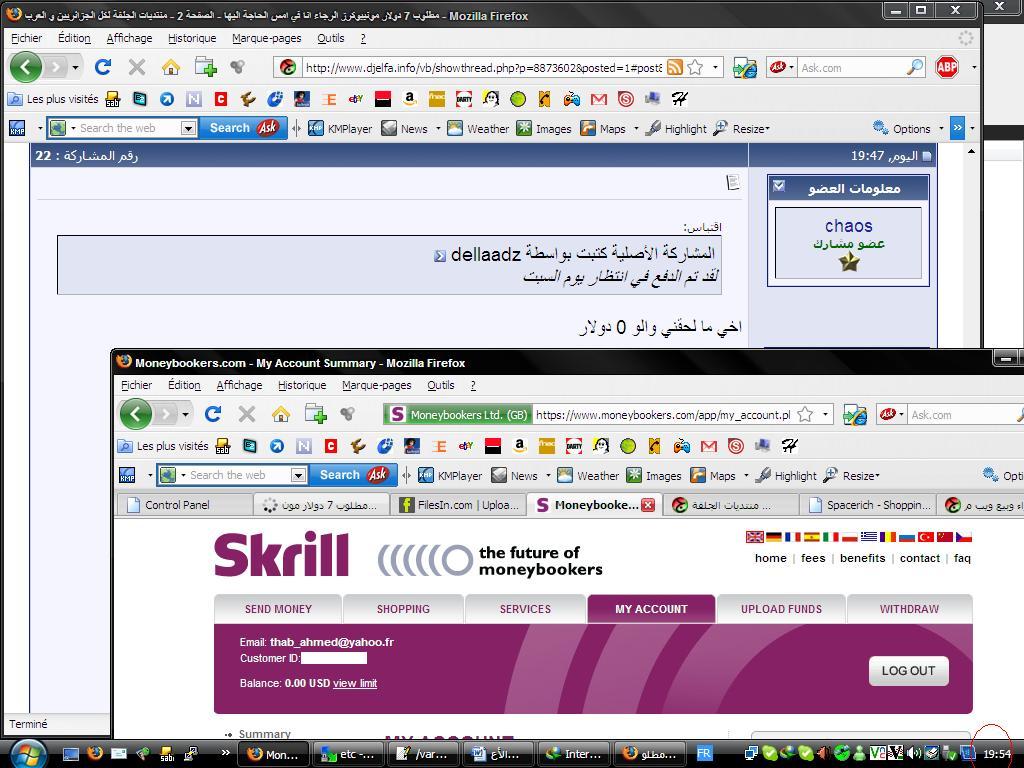The height and width of the screenshot is (768, 1024).
Task: Click the Search Ask button in the djelfa window
Action: tap(243, 128)
